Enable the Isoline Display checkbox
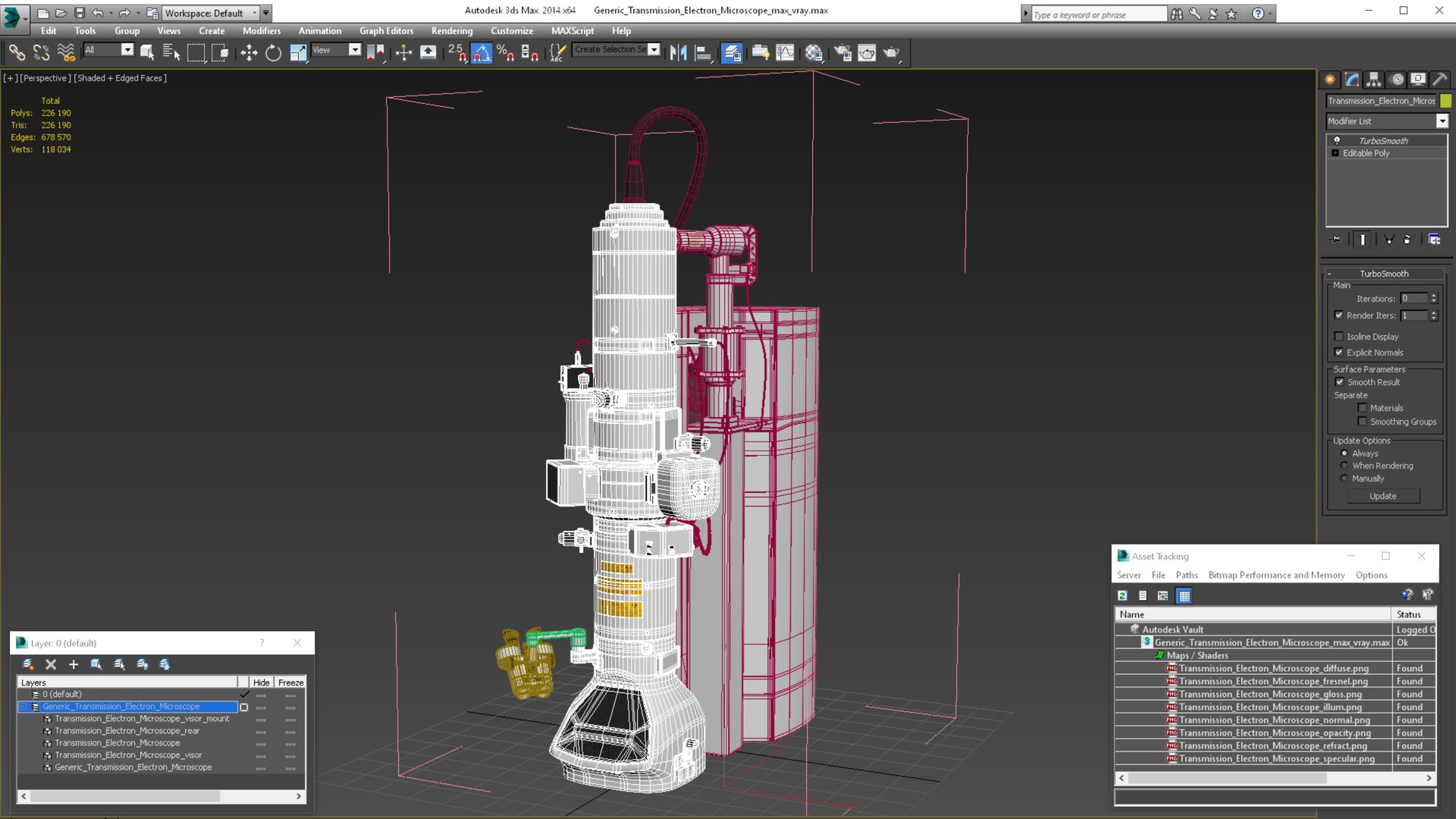This screenshot has height=819, width=1456. [1339, 337]
